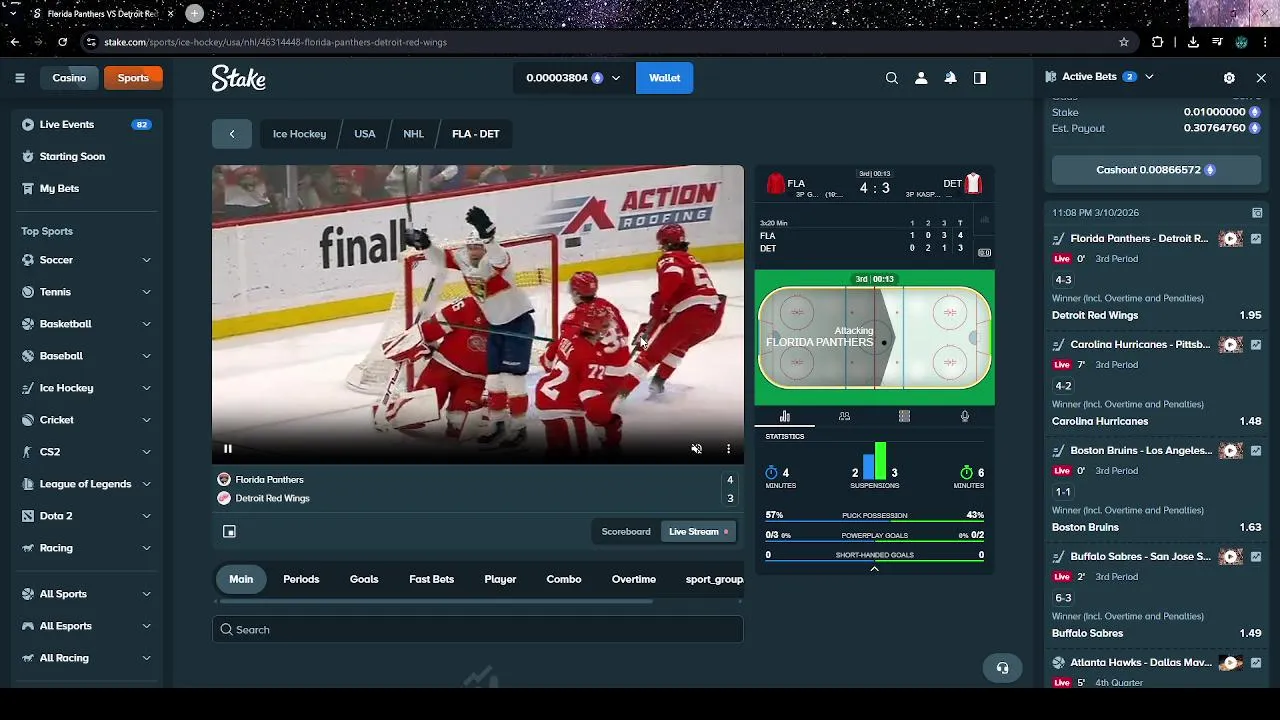Open the user profile icon

pos(921,78)
